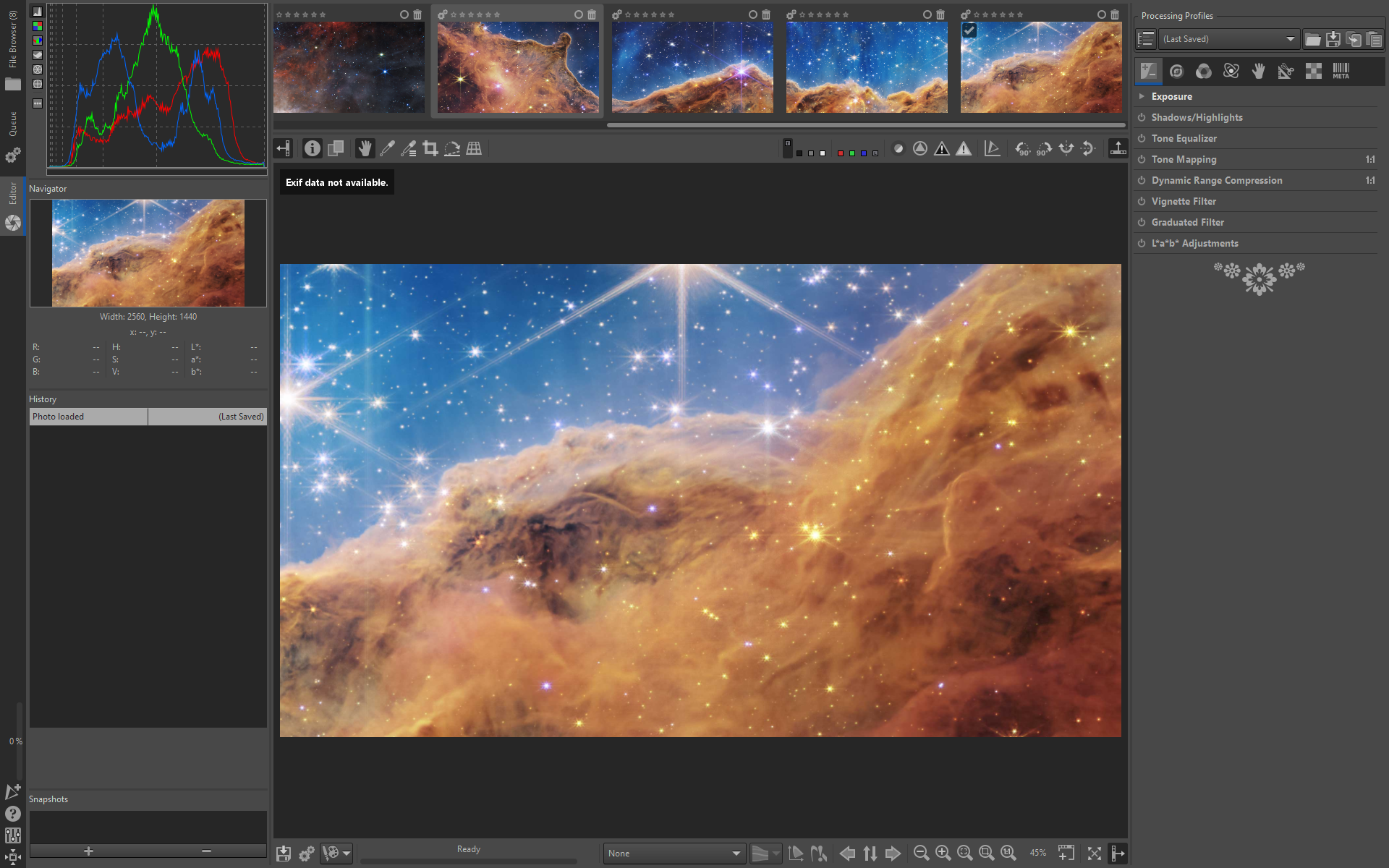Image resolution: width=1389 pixels, height=868 pixels.
Task: Switch to the Queue tab
Action: 12,124
